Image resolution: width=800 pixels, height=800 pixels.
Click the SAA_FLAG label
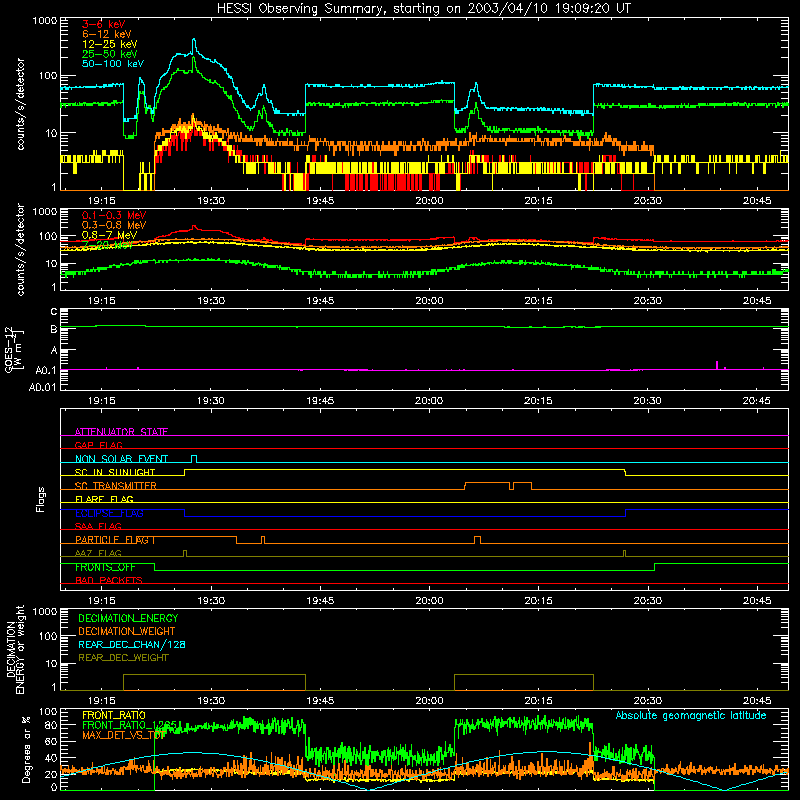(x=98, y=526)
